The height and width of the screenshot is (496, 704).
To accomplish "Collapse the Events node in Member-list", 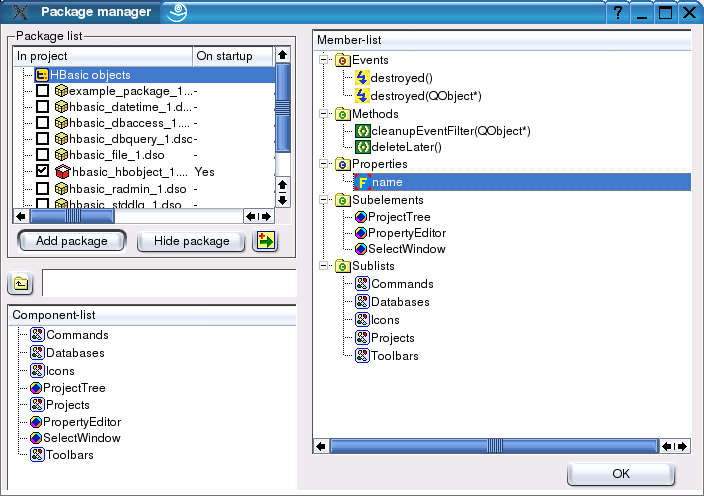I will coord(324,61).
